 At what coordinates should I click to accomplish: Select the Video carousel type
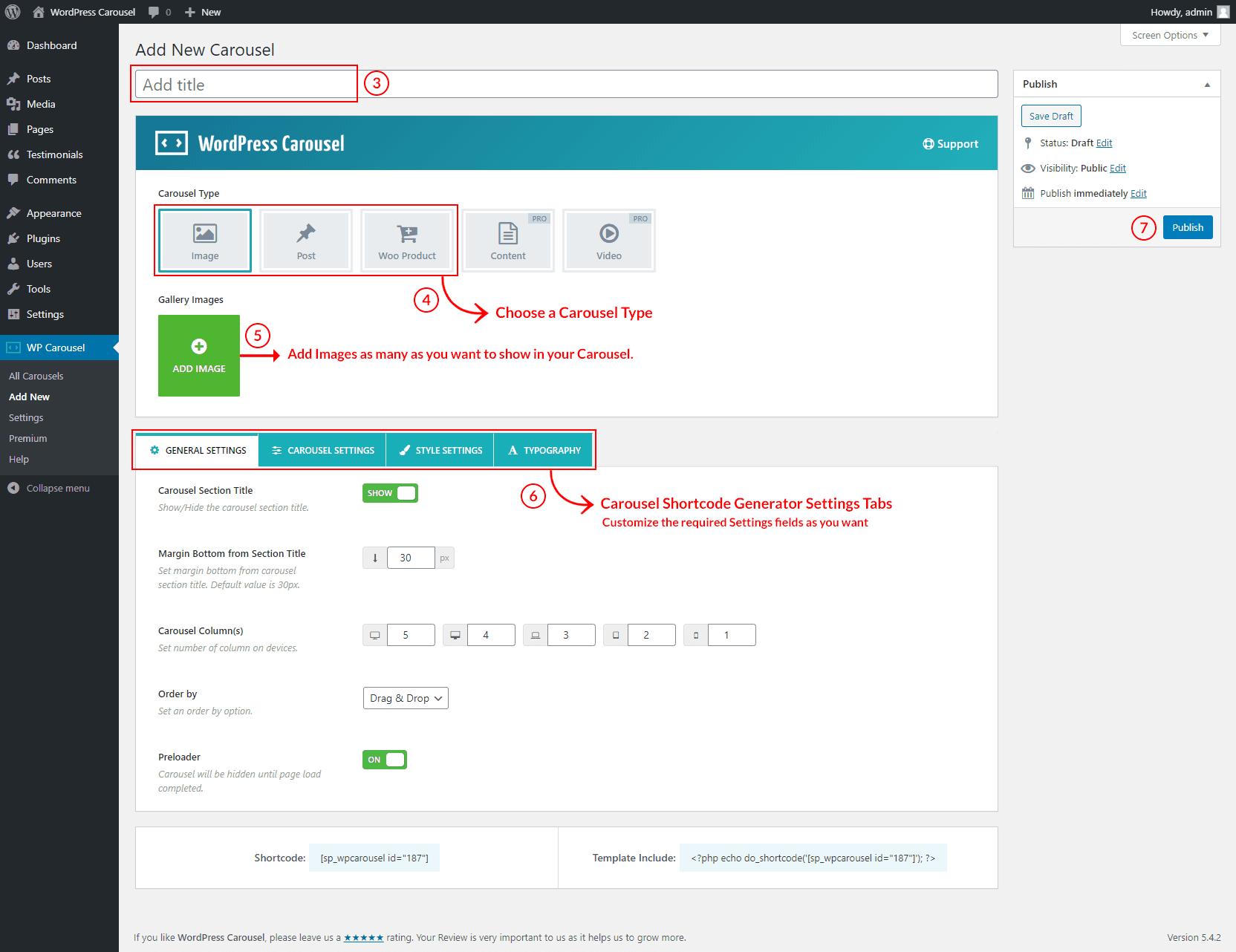pos(609,241)
